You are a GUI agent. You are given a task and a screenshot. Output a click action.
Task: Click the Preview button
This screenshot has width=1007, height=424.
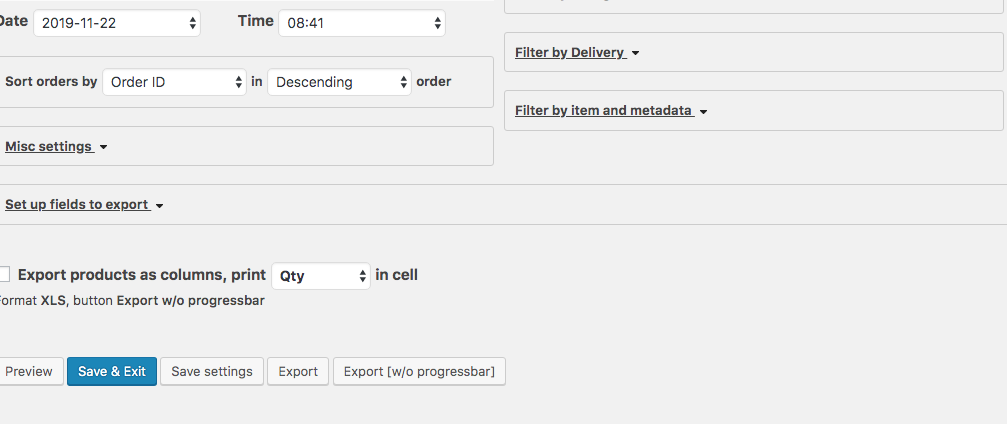[30, 371]
